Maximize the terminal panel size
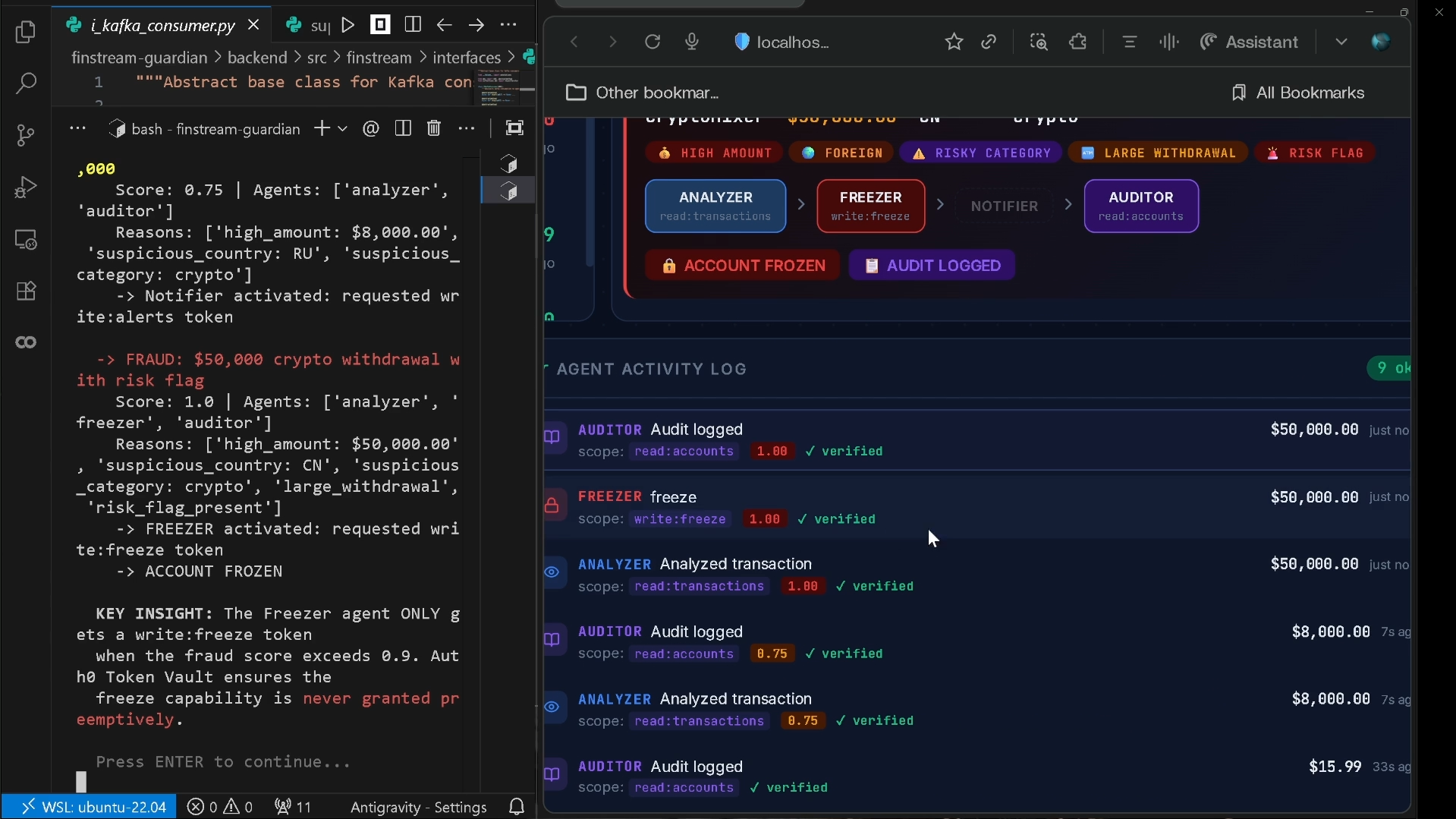 [514, 128]
